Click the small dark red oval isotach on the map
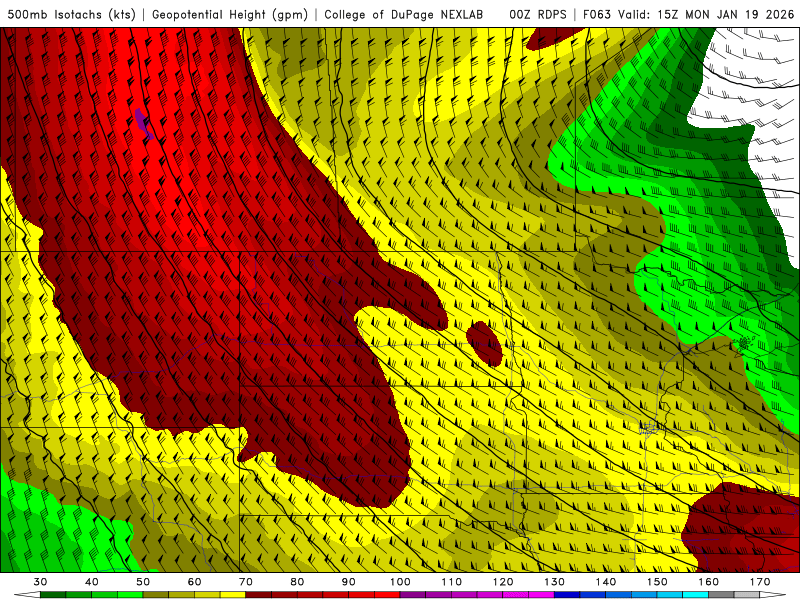Screen dimensions: 800x600 coord(484,344)
